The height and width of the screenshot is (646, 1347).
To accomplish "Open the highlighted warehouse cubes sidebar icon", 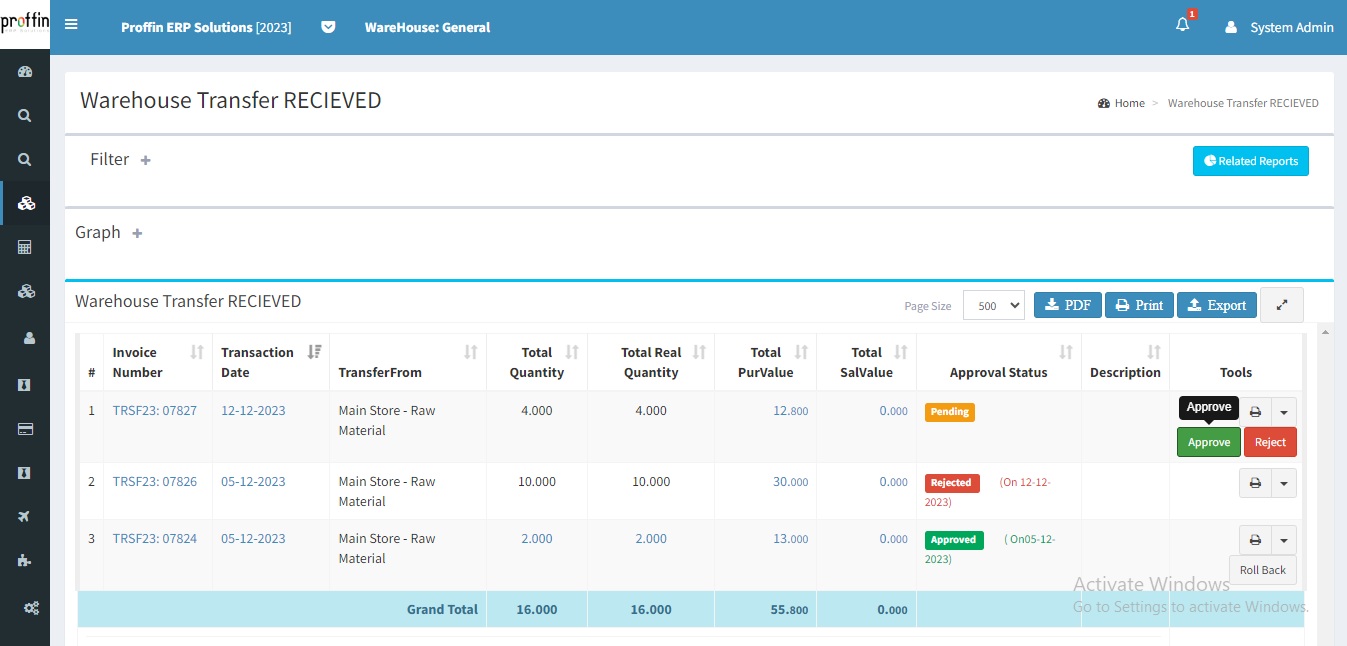I will (x=26, y=203).
